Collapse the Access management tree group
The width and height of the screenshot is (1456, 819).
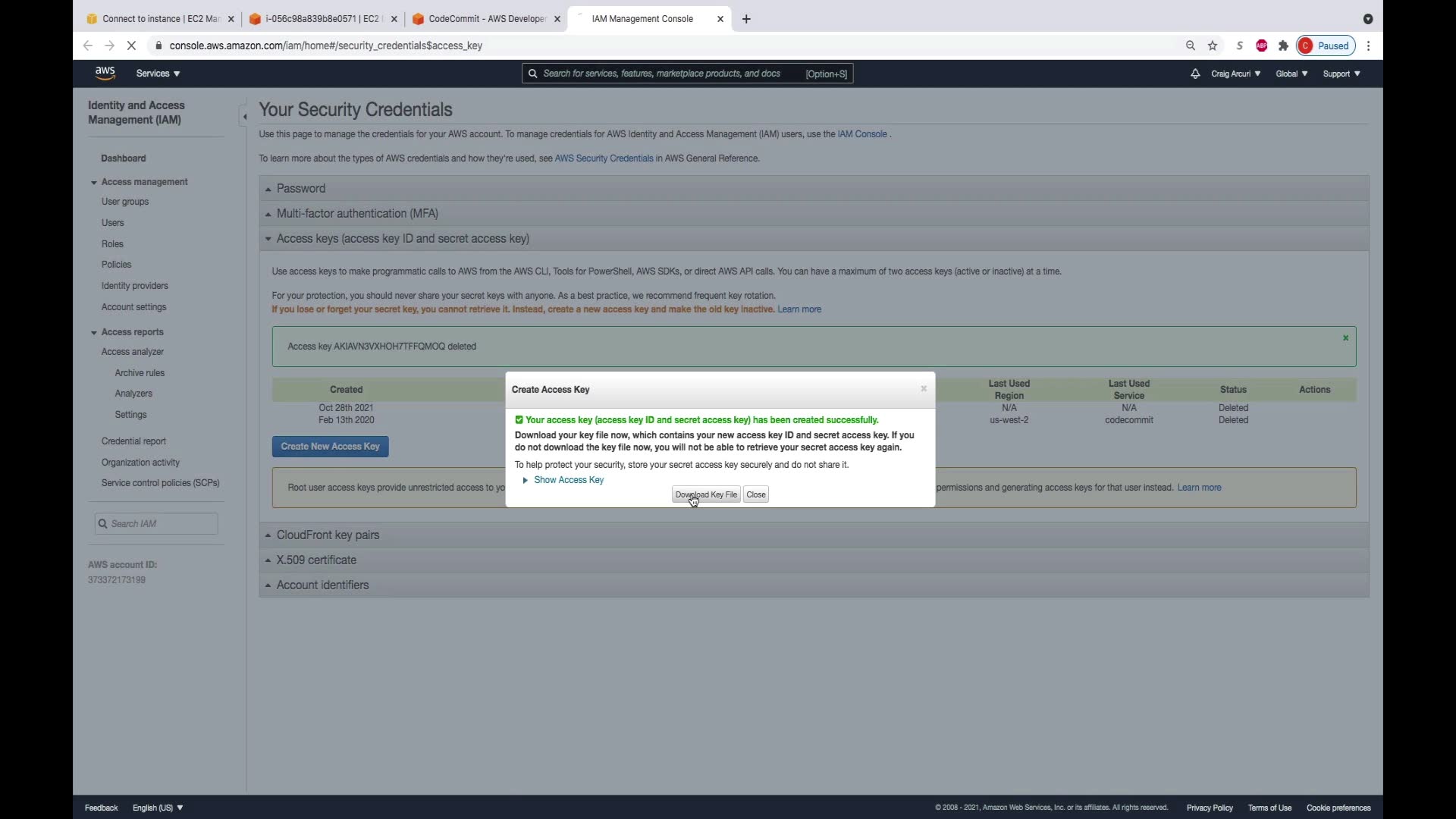(x=94, y=182)
